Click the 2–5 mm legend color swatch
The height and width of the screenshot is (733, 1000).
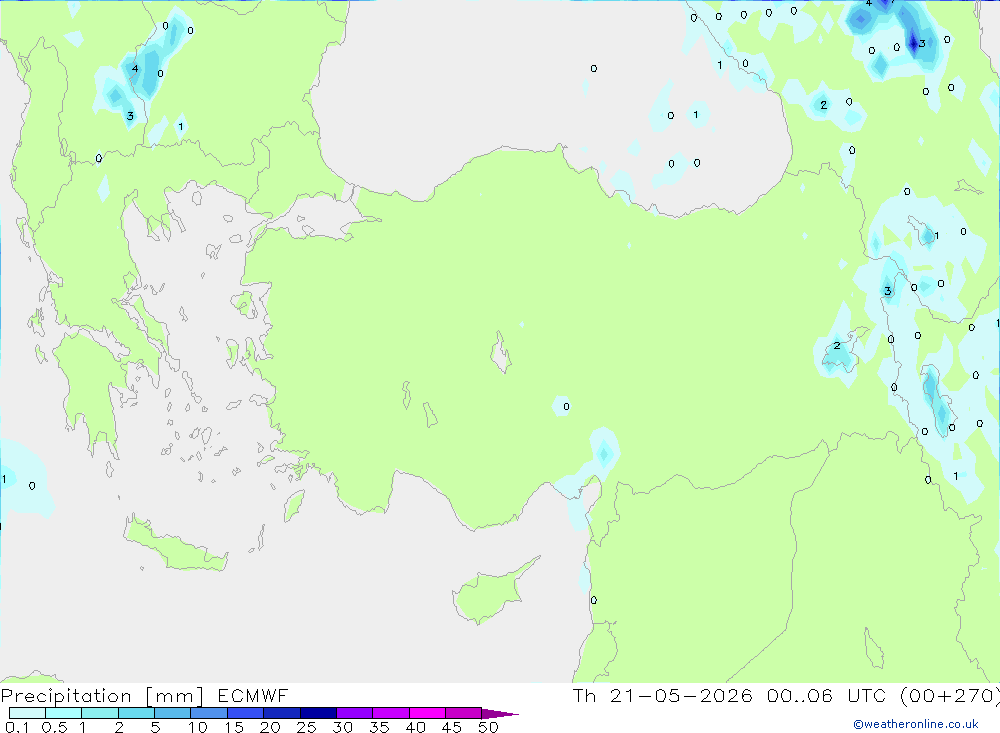(x=136, y=713)
